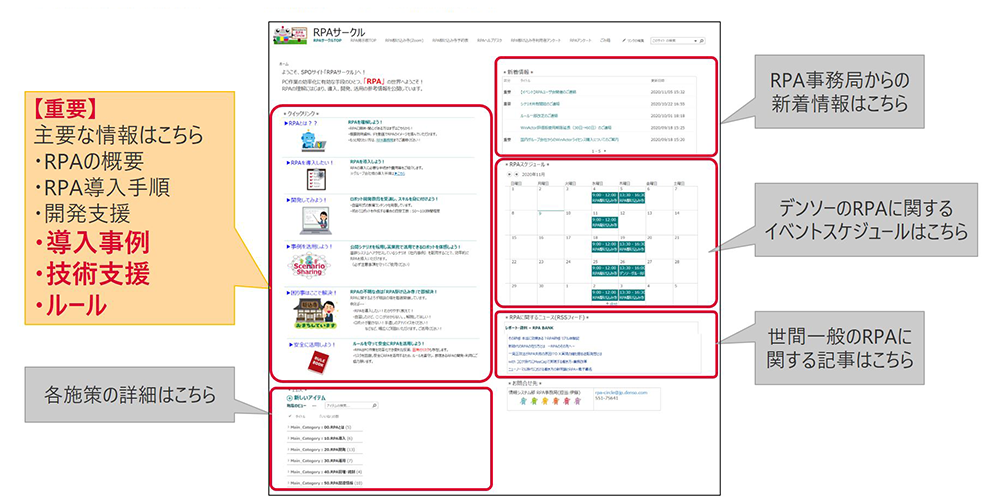Open the news item dated 2020/10/22
Screen dimensions: 1000x500
540,103
